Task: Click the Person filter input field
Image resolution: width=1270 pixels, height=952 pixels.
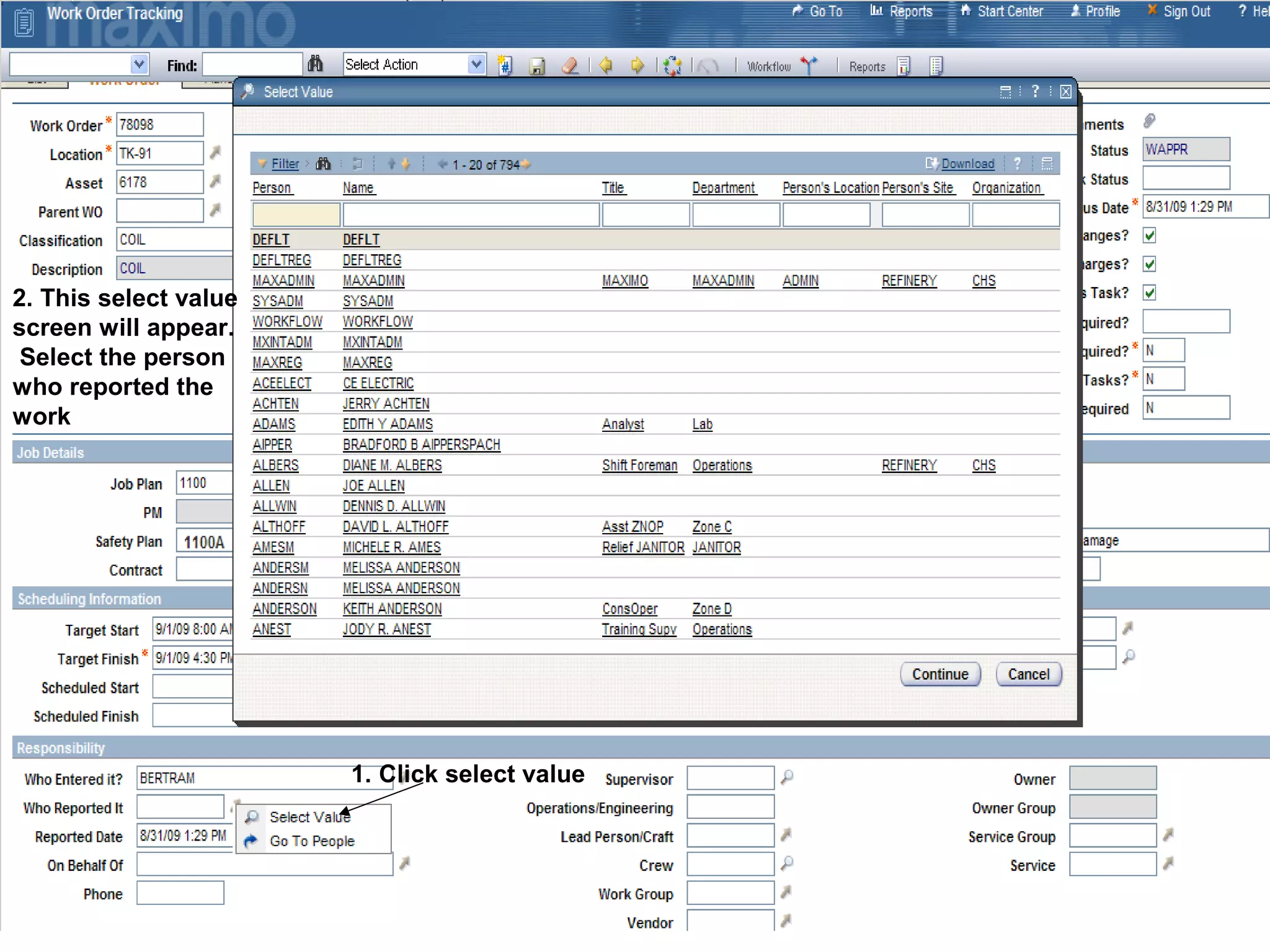Action: (296, 215)
